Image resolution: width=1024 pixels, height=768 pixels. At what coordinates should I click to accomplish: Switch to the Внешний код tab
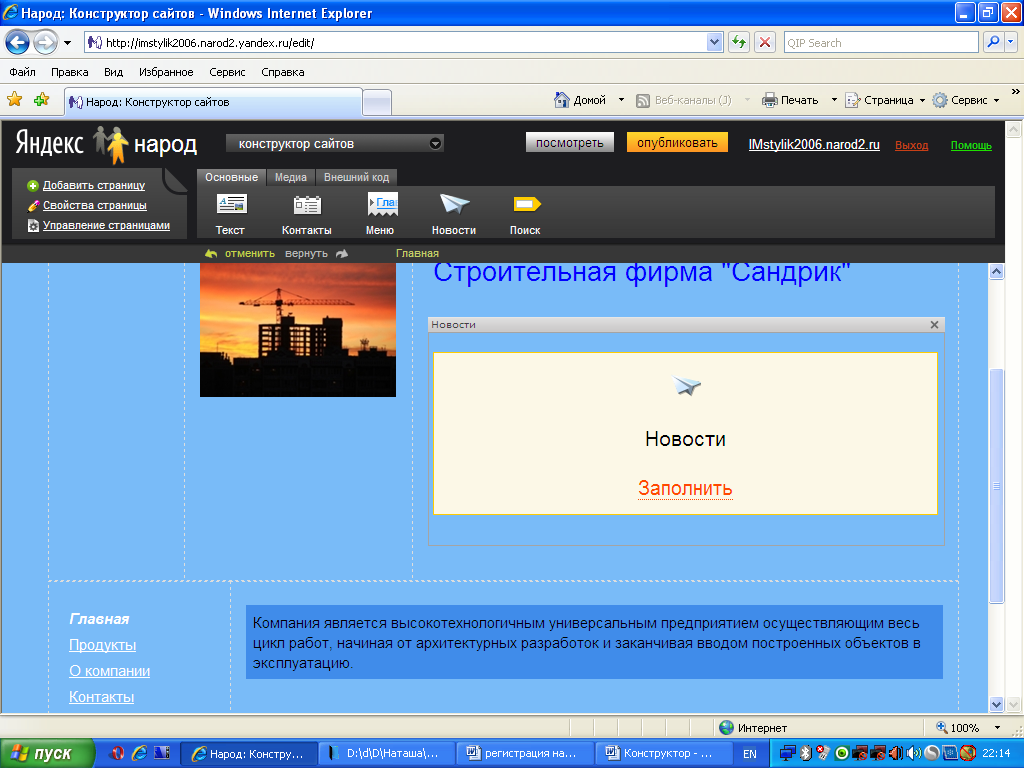click(x=357, y=177)
